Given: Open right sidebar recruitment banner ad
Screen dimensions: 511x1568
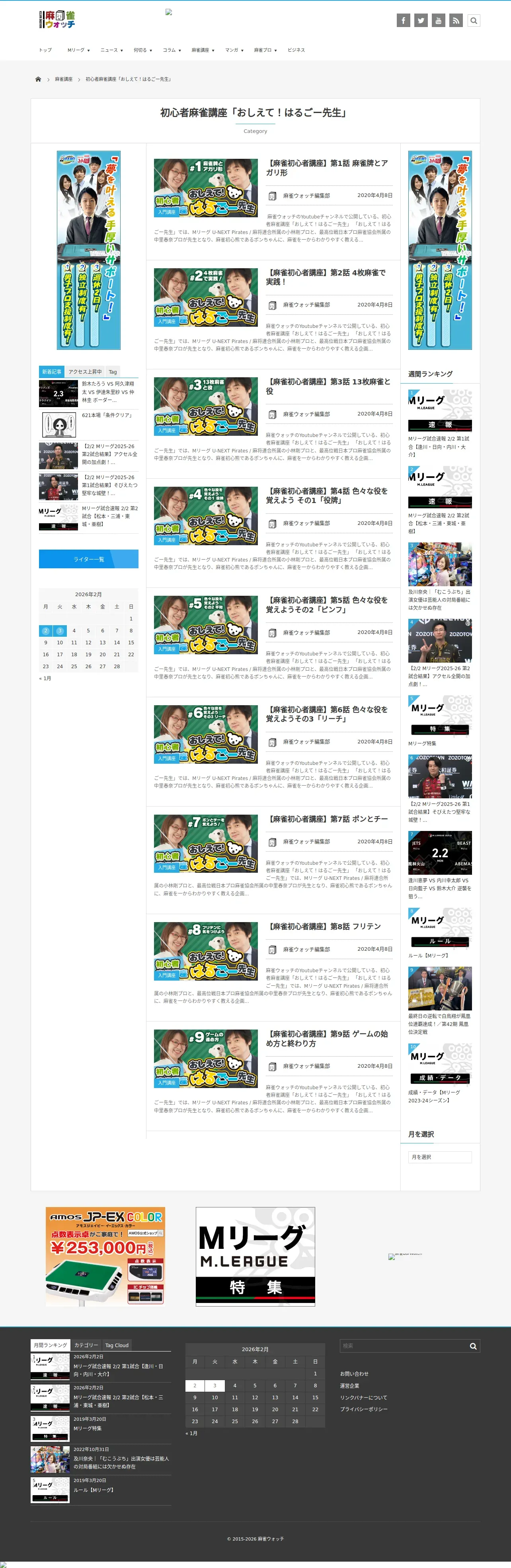Looking at the screenshot, I should [x=440, y=250].
